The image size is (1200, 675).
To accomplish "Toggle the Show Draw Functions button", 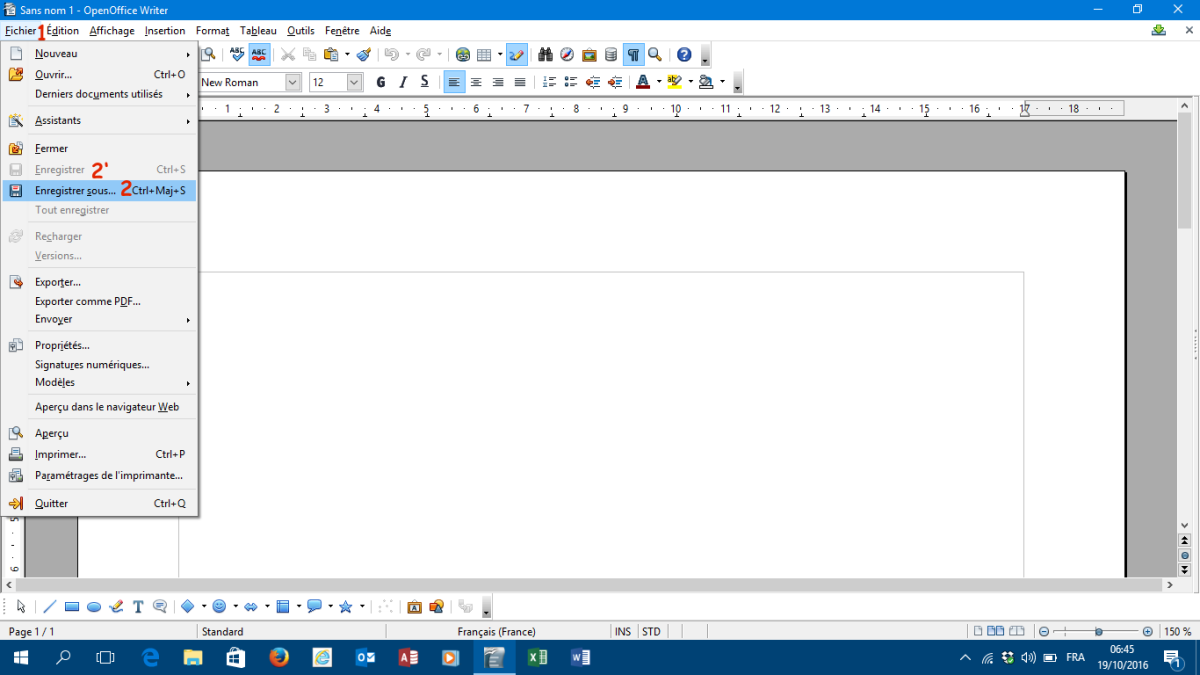I will tap(517, 55).
